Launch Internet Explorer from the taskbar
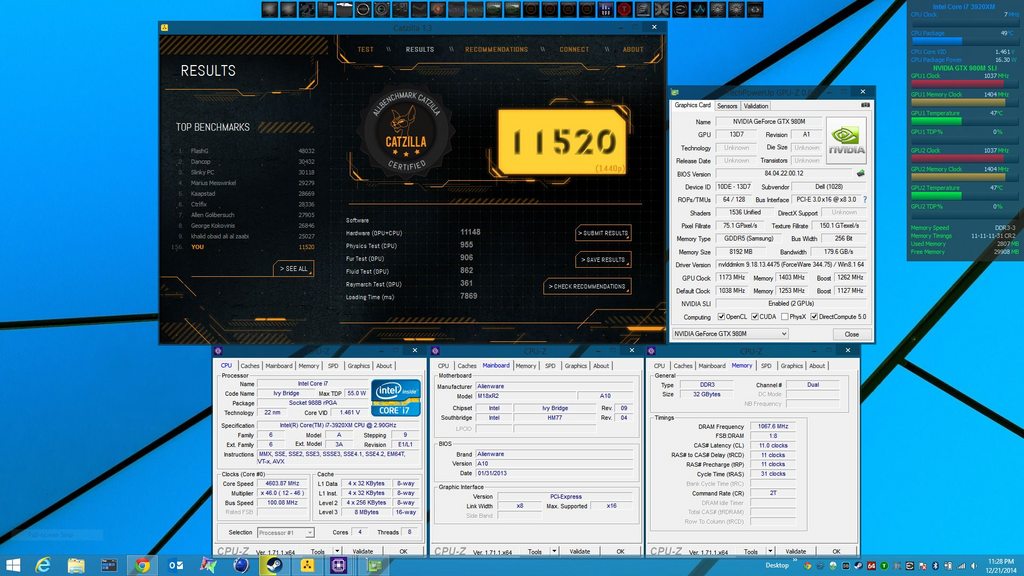Image resolution: width=1024 pixels, height=576 pixels. click(x=43, y=566)
